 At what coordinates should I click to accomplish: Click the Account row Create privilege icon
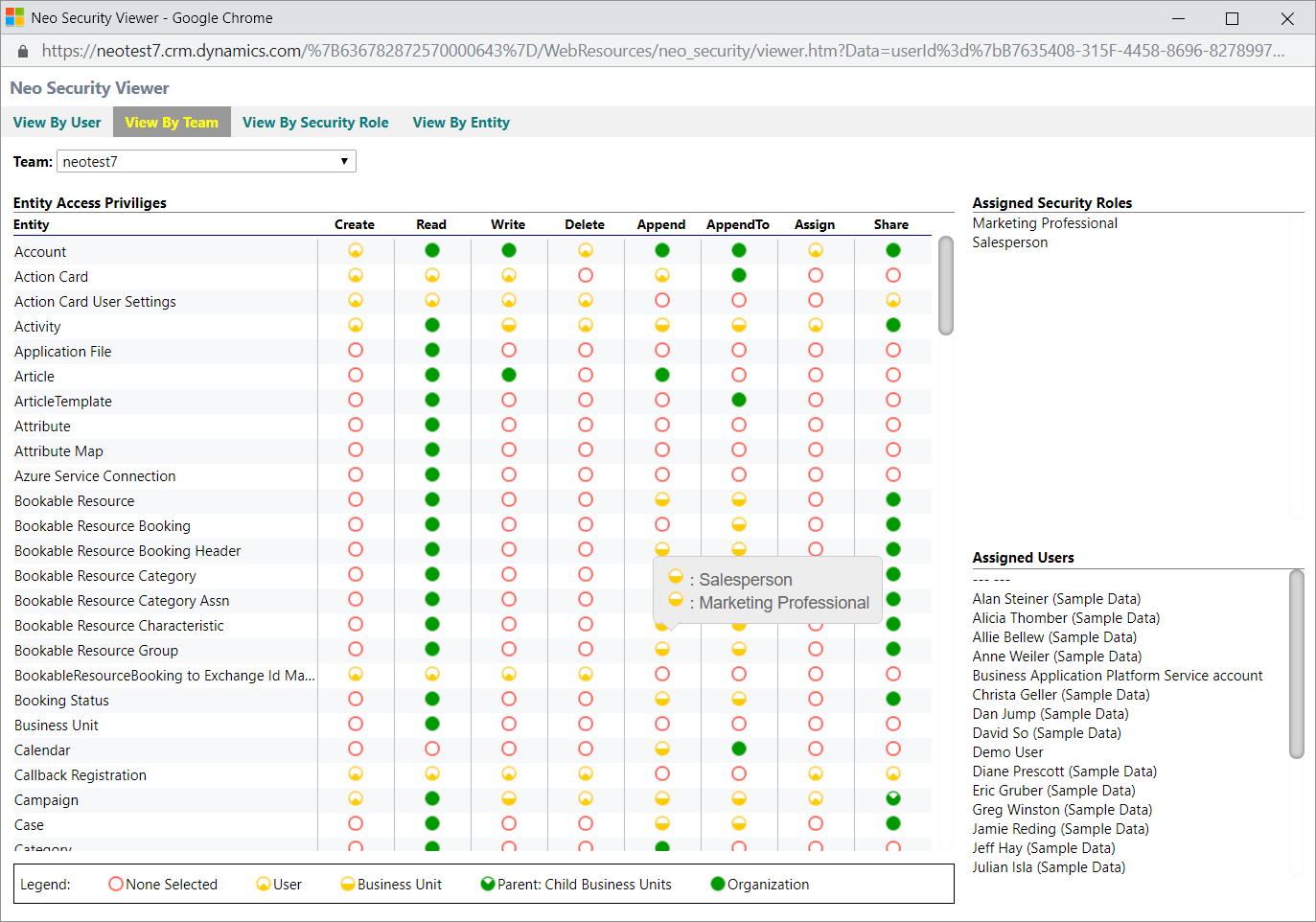point(356,250)
